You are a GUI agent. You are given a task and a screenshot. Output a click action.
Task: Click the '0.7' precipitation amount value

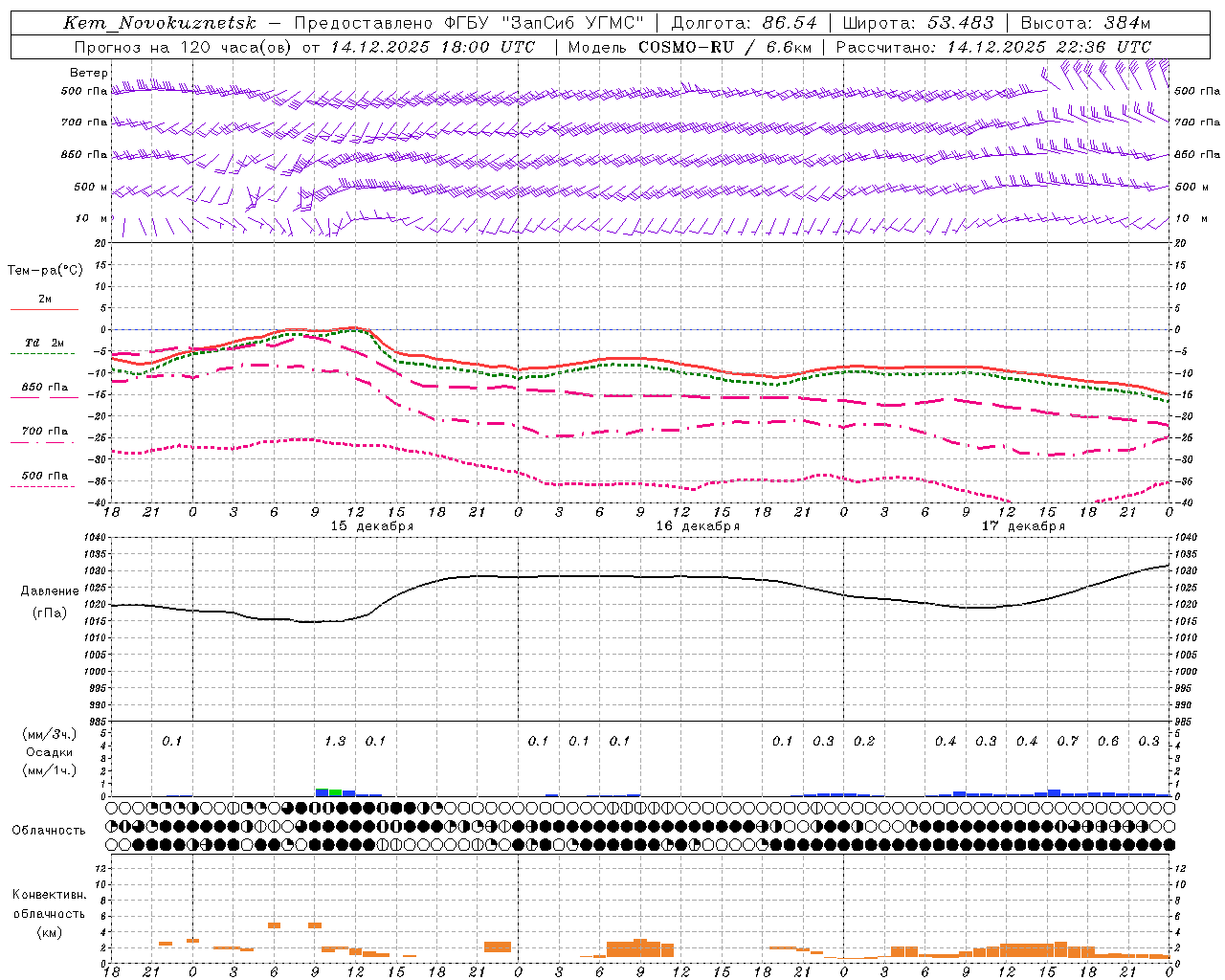click(x=1067, y=741)
